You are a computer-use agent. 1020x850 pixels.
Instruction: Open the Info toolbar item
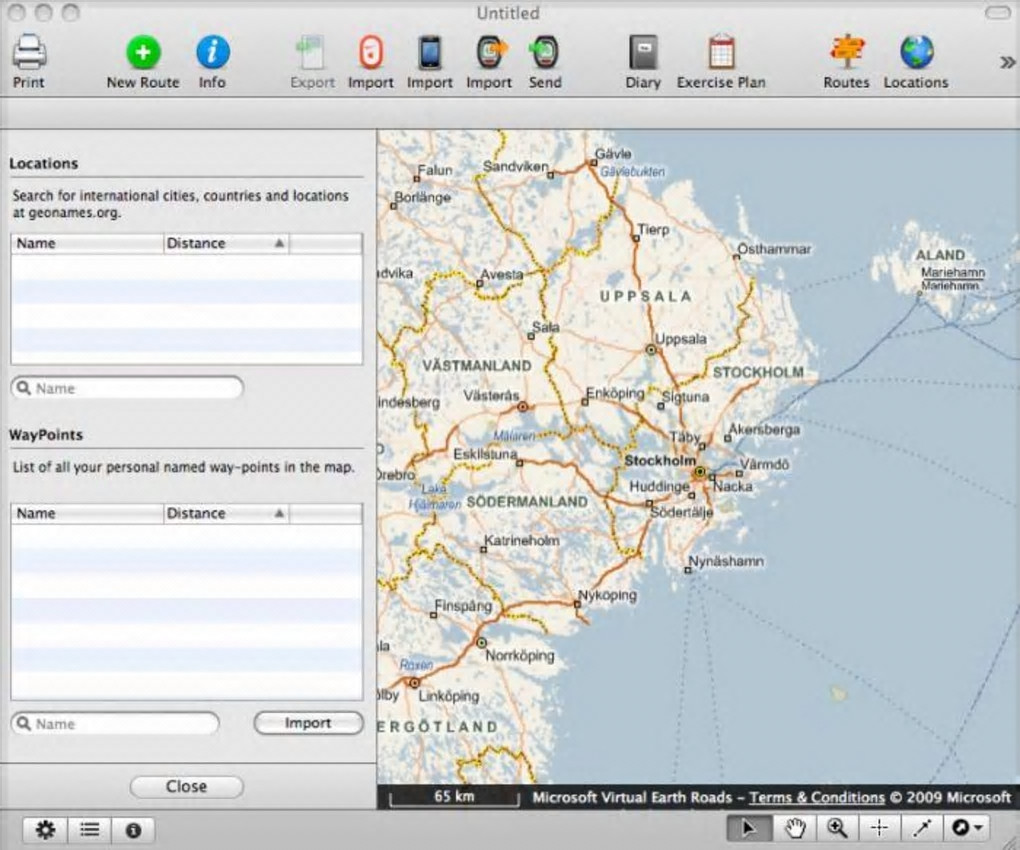pos(212,52)
